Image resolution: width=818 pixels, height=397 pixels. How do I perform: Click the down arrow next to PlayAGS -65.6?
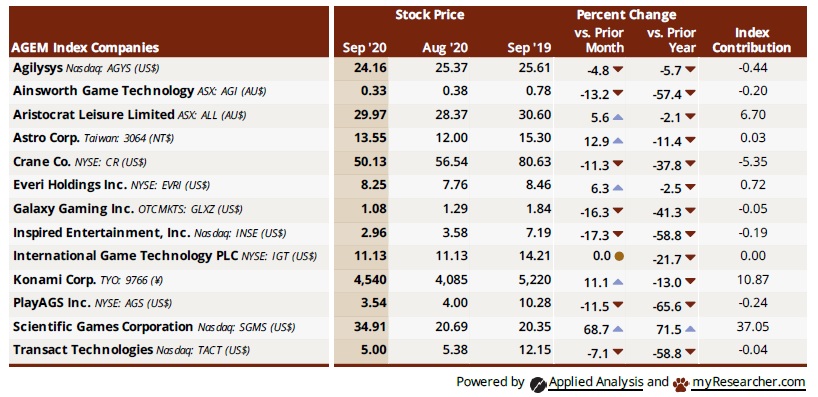coord(690,305)
